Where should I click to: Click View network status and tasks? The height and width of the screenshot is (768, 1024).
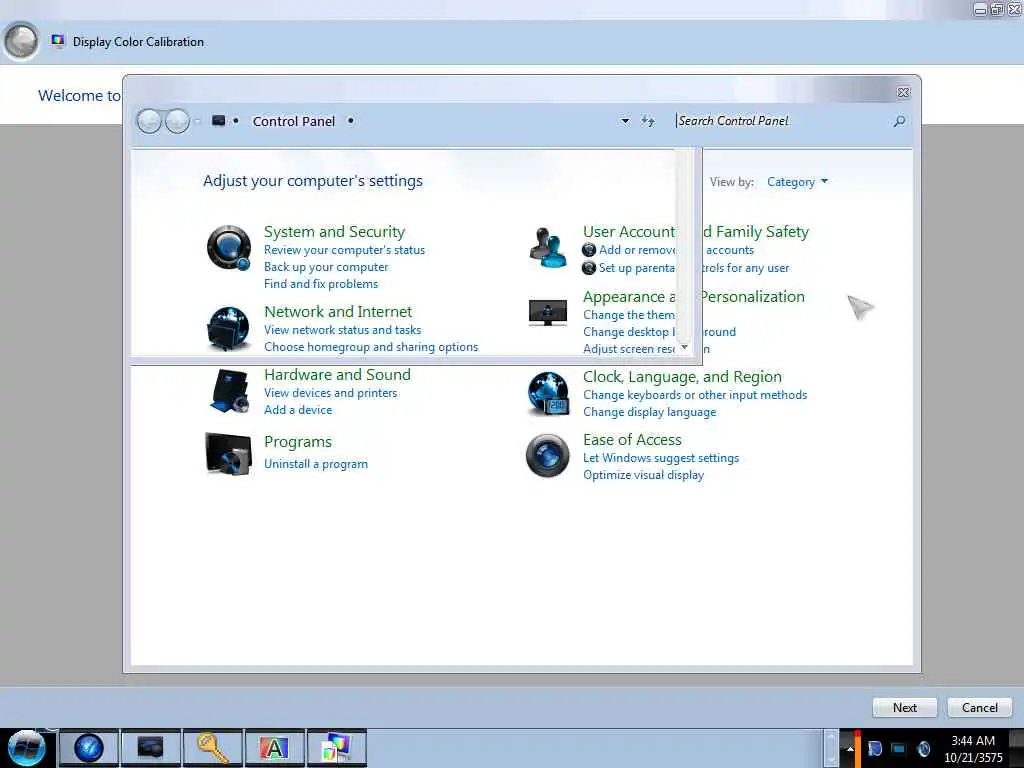tap(342, 330)
